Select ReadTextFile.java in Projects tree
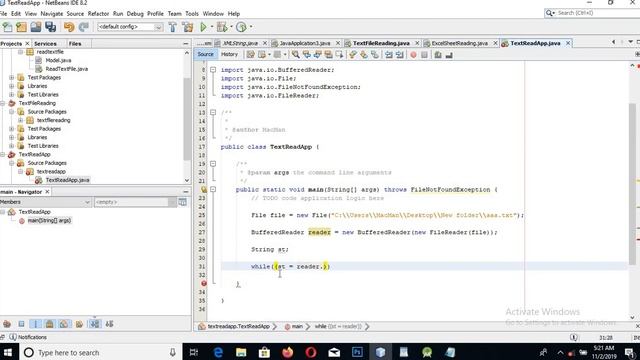The width and height of the screenshot is (640, 360). (x=67, y=69)
